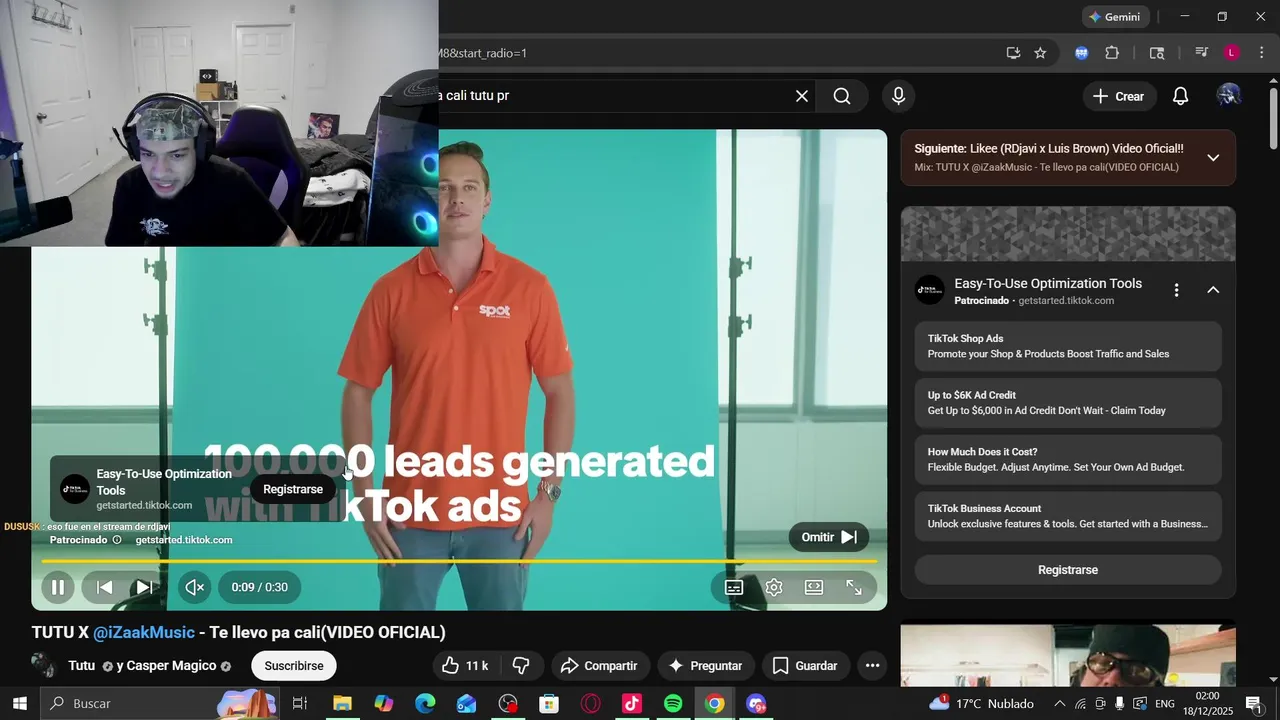Enter fullscreen with the player's fullscreen icon
Screen dimensions: 1280x720
point(854,588)
